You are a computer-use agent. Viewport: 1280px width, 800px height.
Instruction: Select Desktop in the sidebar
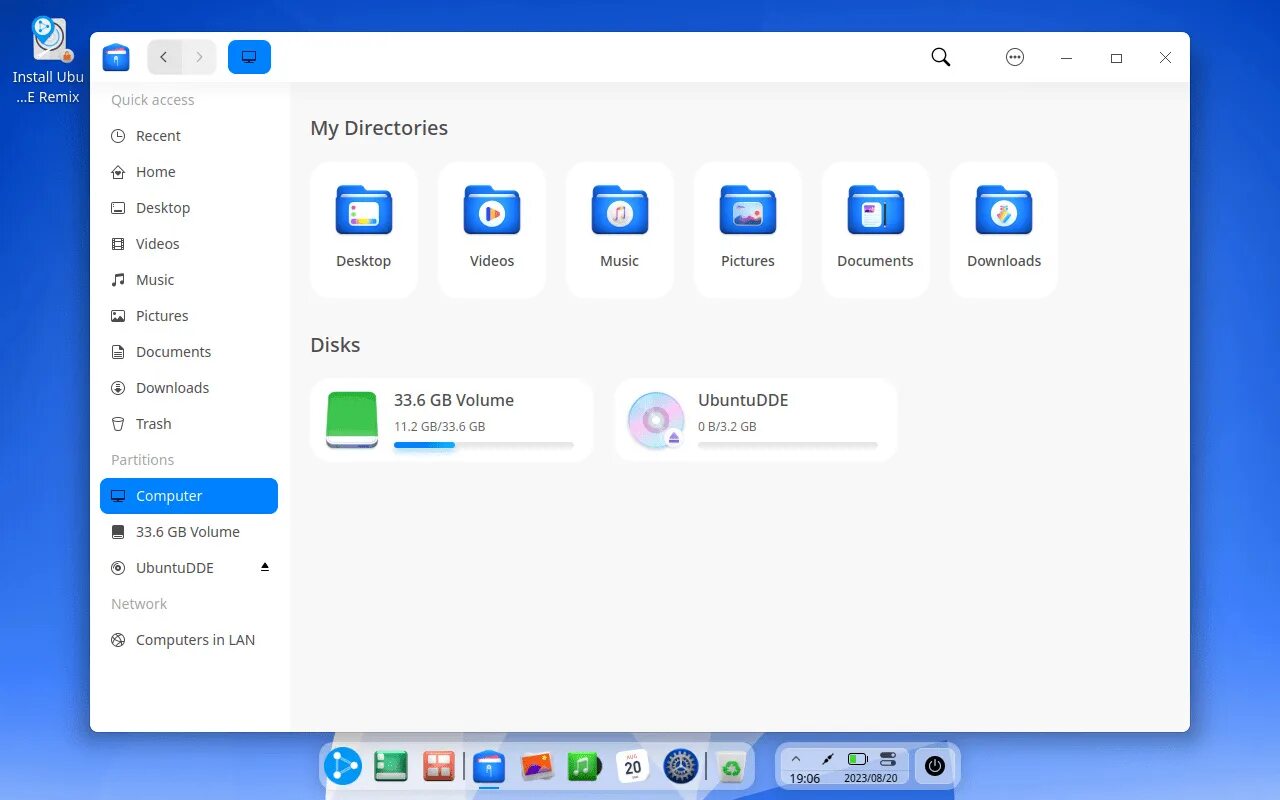tap(189, 208)
